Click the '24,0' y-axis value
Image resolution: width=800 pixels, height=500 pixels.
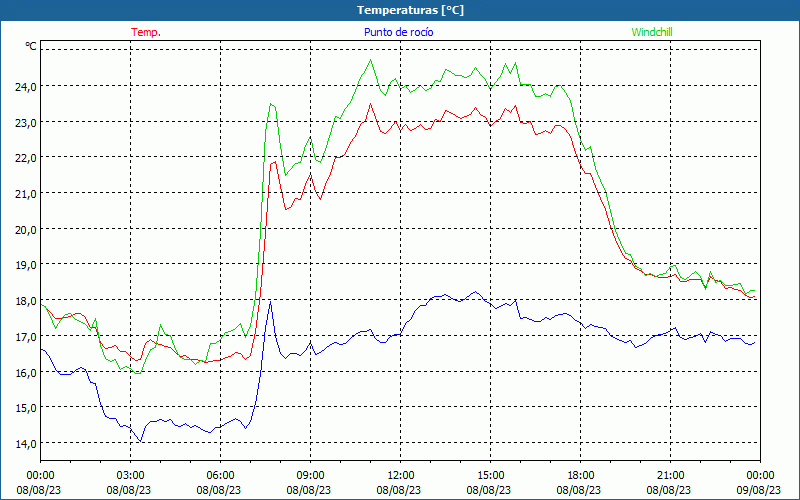(26, 87)
